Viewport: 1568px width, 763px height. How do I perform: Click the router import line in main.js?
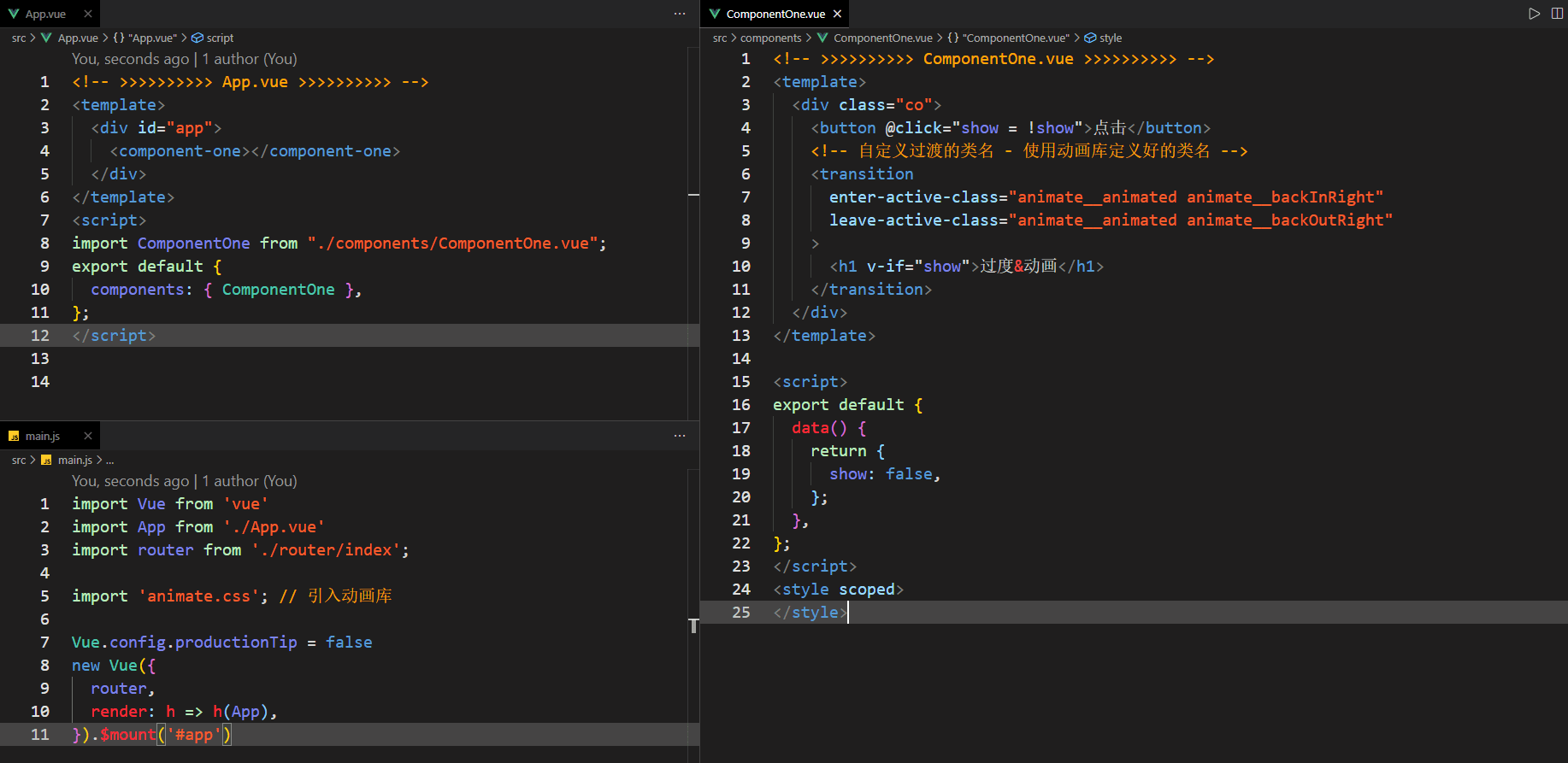coord(240,549)
